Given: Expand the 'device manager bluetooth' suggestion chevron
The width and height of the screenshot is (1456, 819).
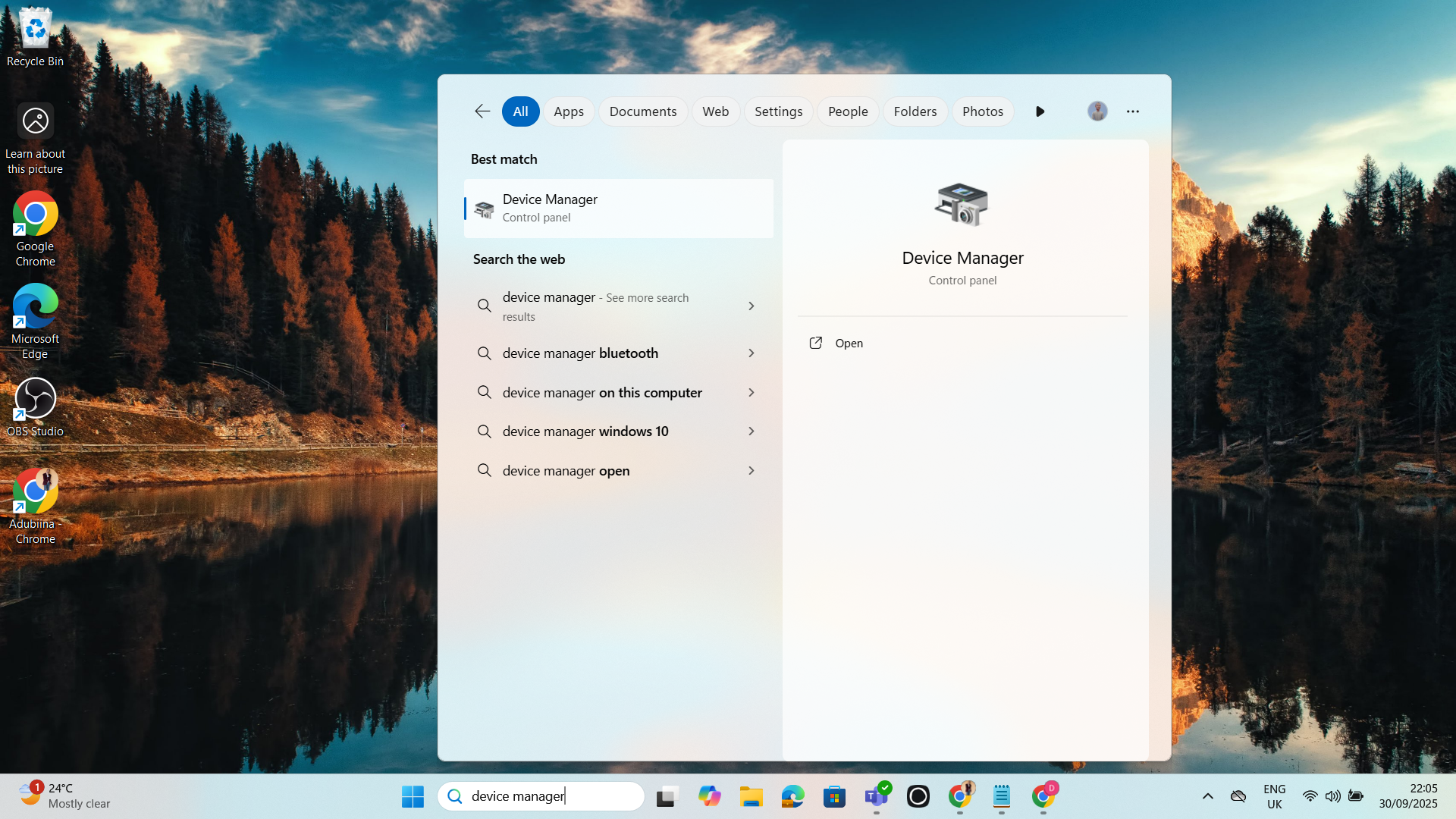Looking at the screenshot, I should [751, 353].
